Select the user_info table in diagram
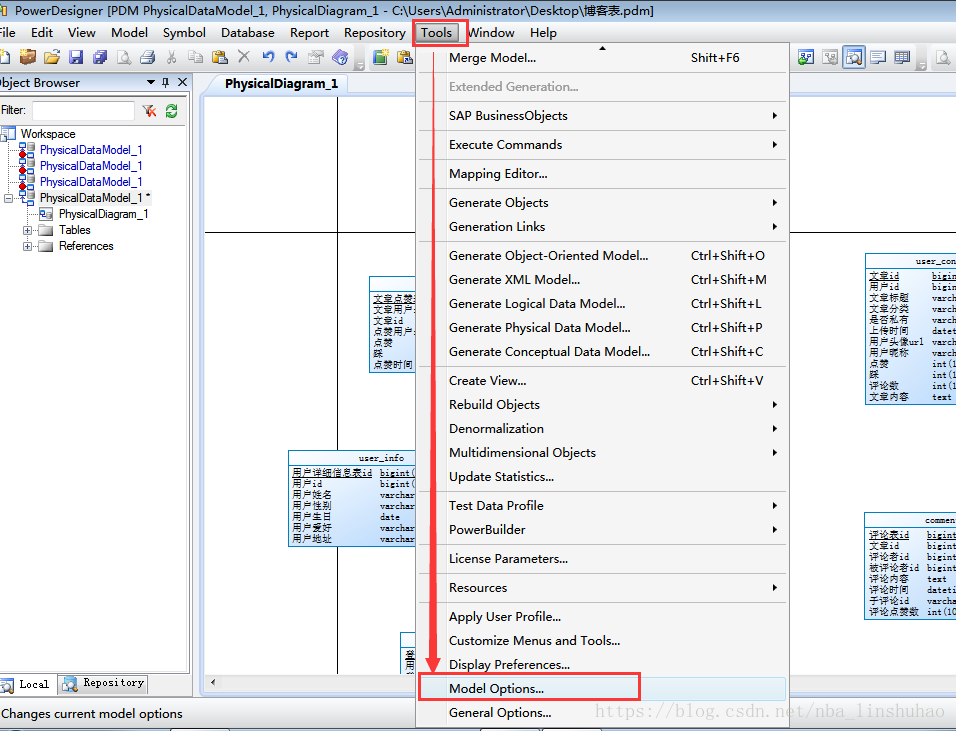The height and width of the screenshot is (731, 956). click(352, 499)
